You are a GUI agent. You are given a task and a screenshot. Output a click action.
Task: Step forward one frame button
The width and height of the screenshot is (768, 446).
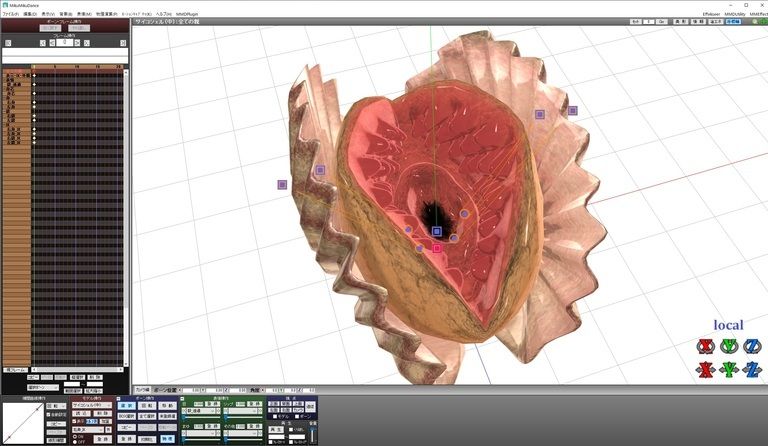(x=77, y=43)
